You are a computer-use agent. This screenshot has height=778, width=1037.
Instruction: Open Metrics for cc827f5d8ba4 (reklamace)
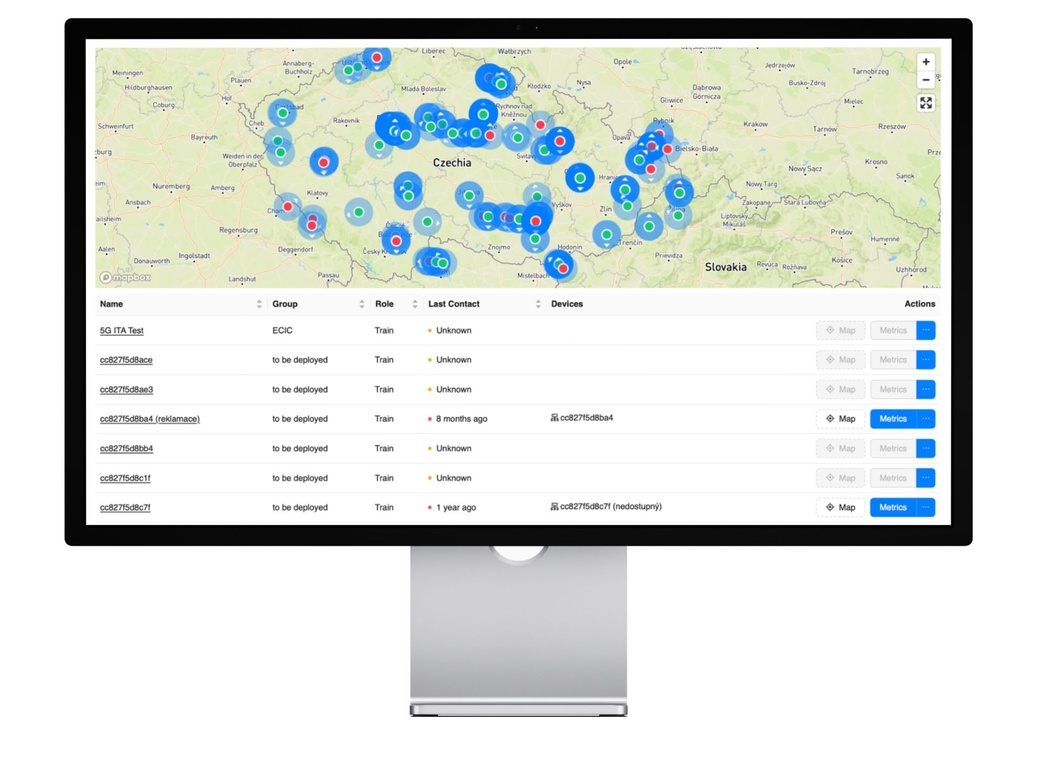(x=892, y=419)
